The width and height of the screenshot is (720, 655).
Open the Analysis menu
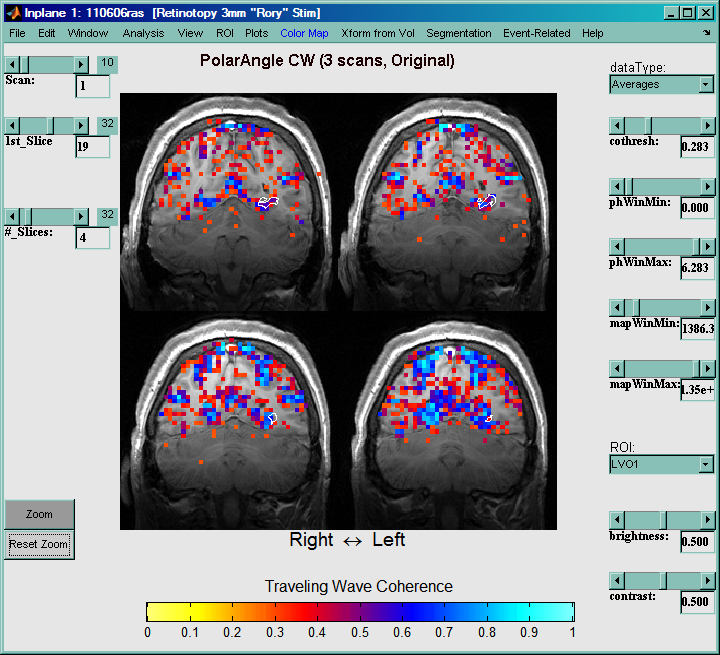tap(143, 33)
